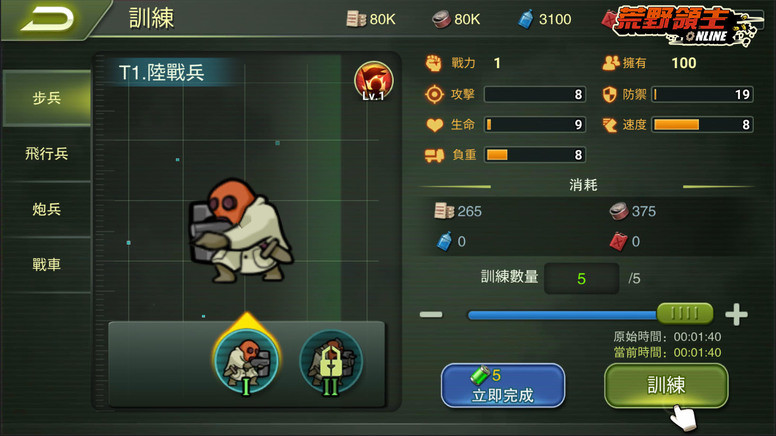Image resolution: width=776 pixels, height=436 pixels.
Task: Click the green 訓練 train button
Action: (x=666, y=386)
